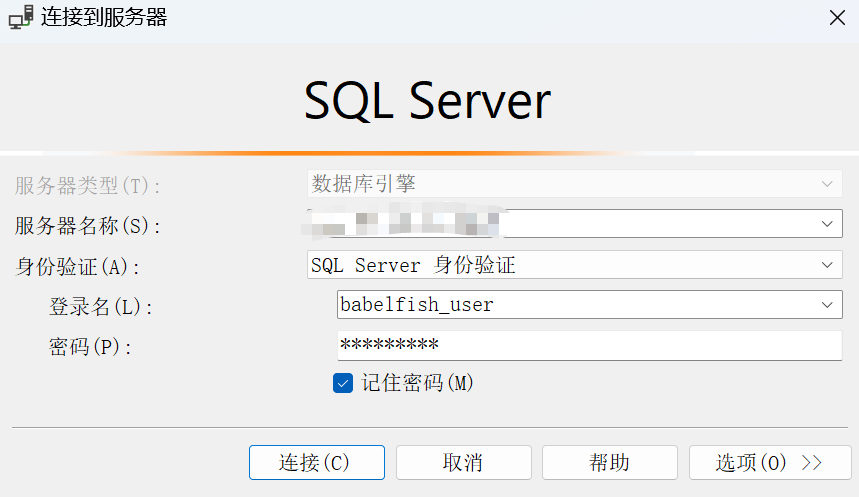Focus the 密码 password field
Screen dimensions: 859x497
coord(589,346)
